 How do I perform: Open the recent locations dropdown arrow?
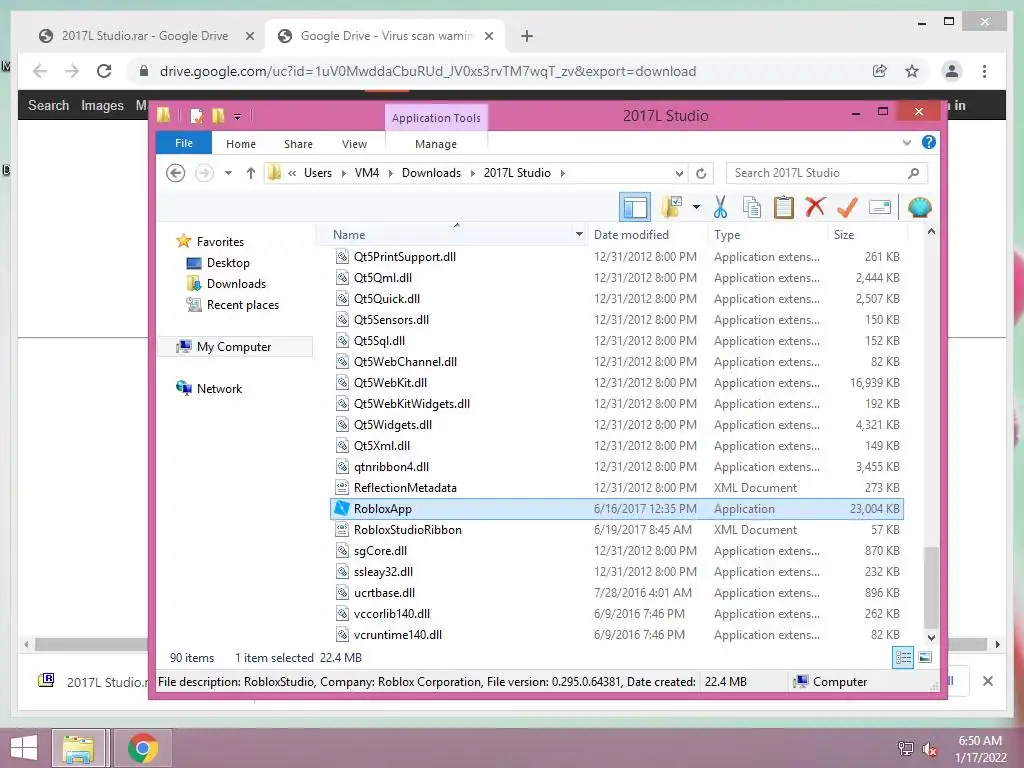[228, 173]
